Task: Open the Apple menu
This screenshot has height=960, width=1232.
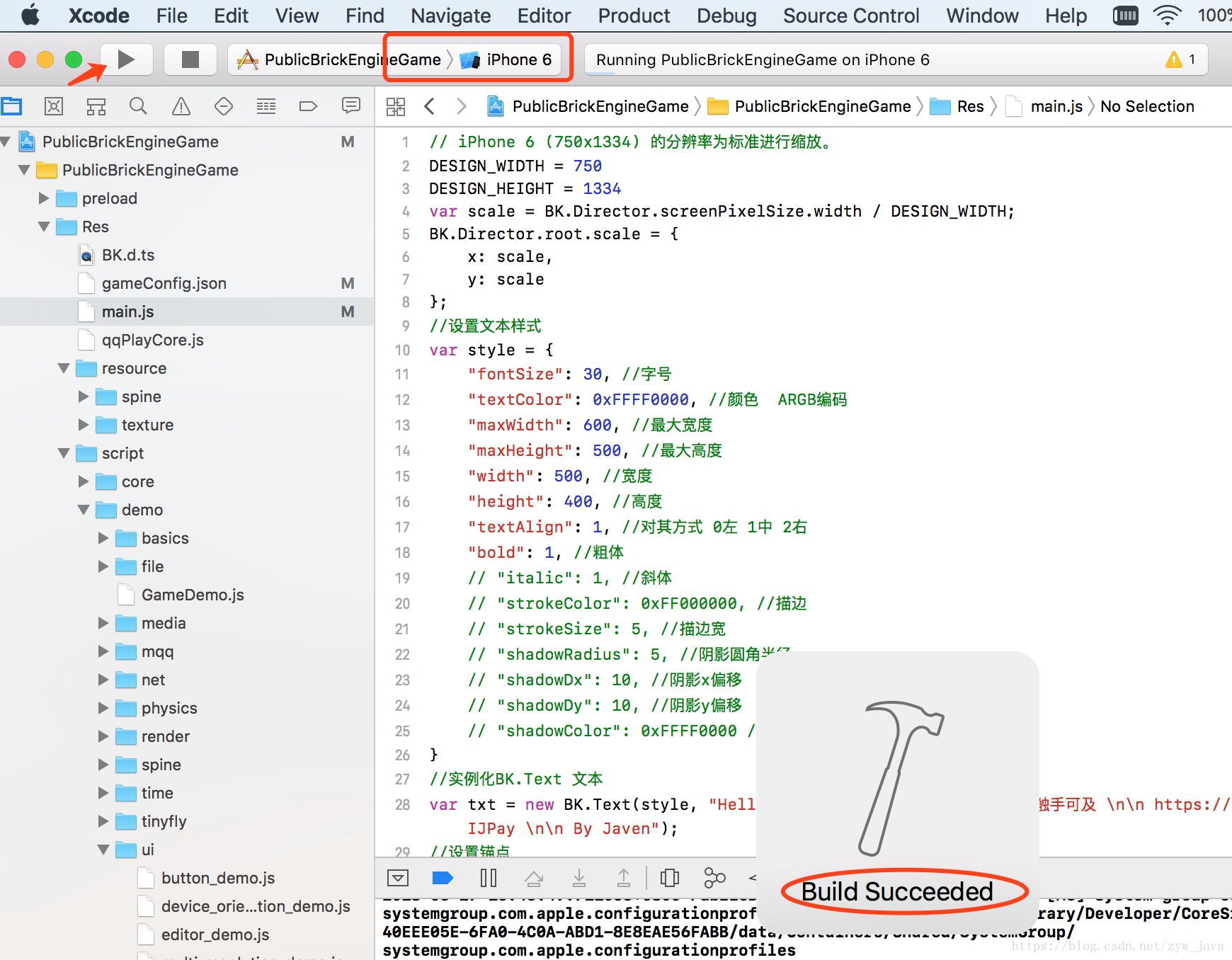Action: (x=30, y=15)
